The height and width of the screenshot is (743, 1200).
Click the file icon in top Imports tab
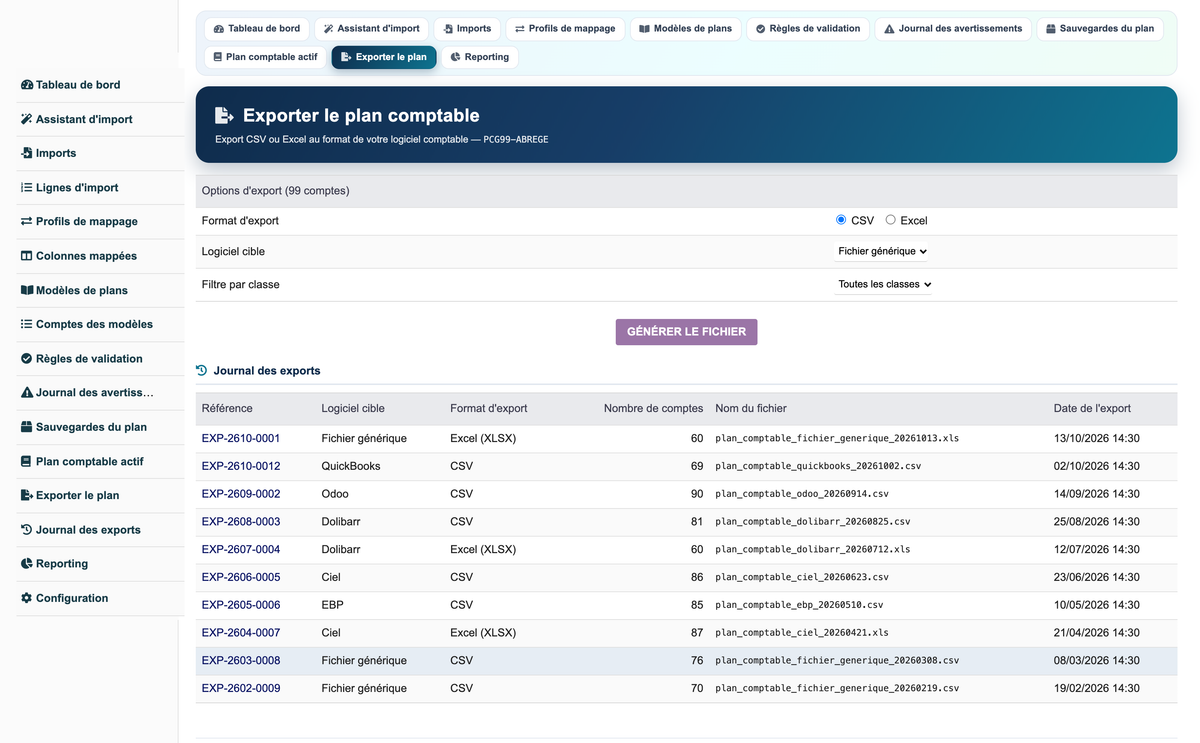[448, 29]
